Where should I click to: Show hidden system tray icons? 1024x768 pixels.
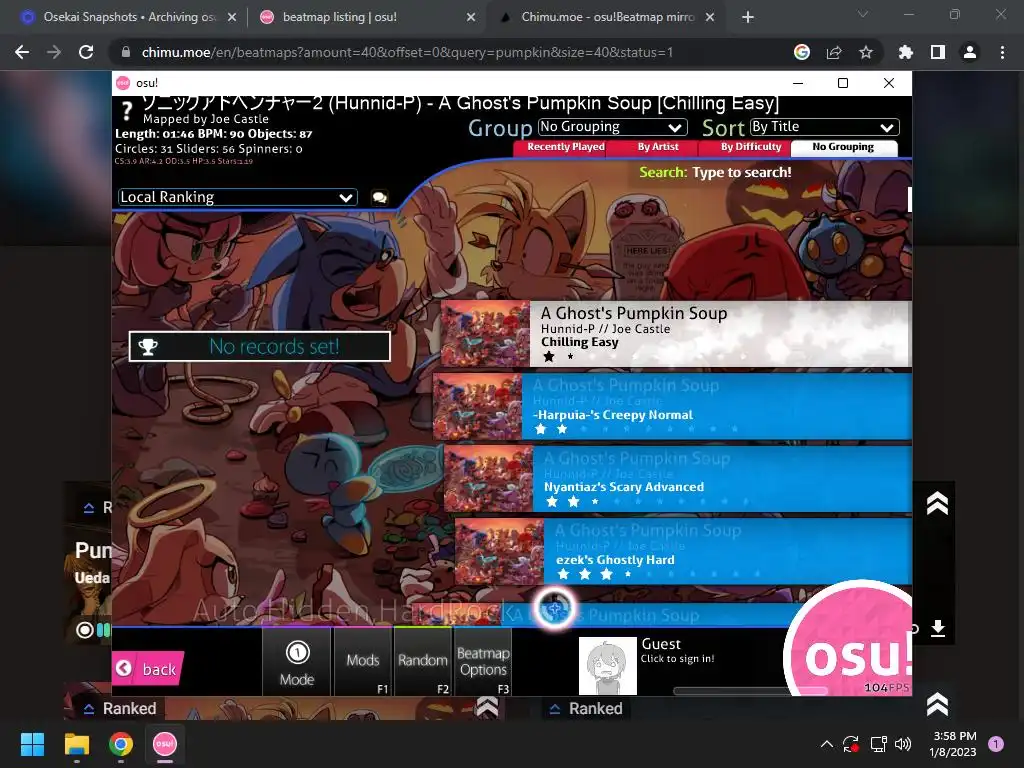[x=826, y=744]
